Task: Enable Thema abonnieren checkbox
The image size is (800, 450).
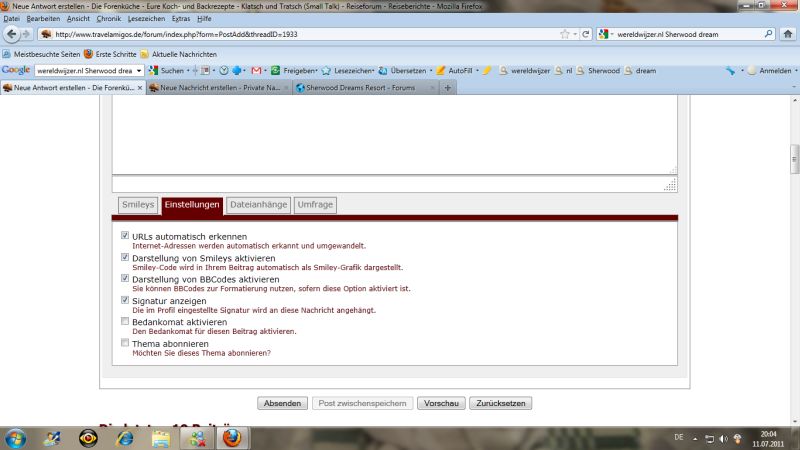Action: pos(124,343)
